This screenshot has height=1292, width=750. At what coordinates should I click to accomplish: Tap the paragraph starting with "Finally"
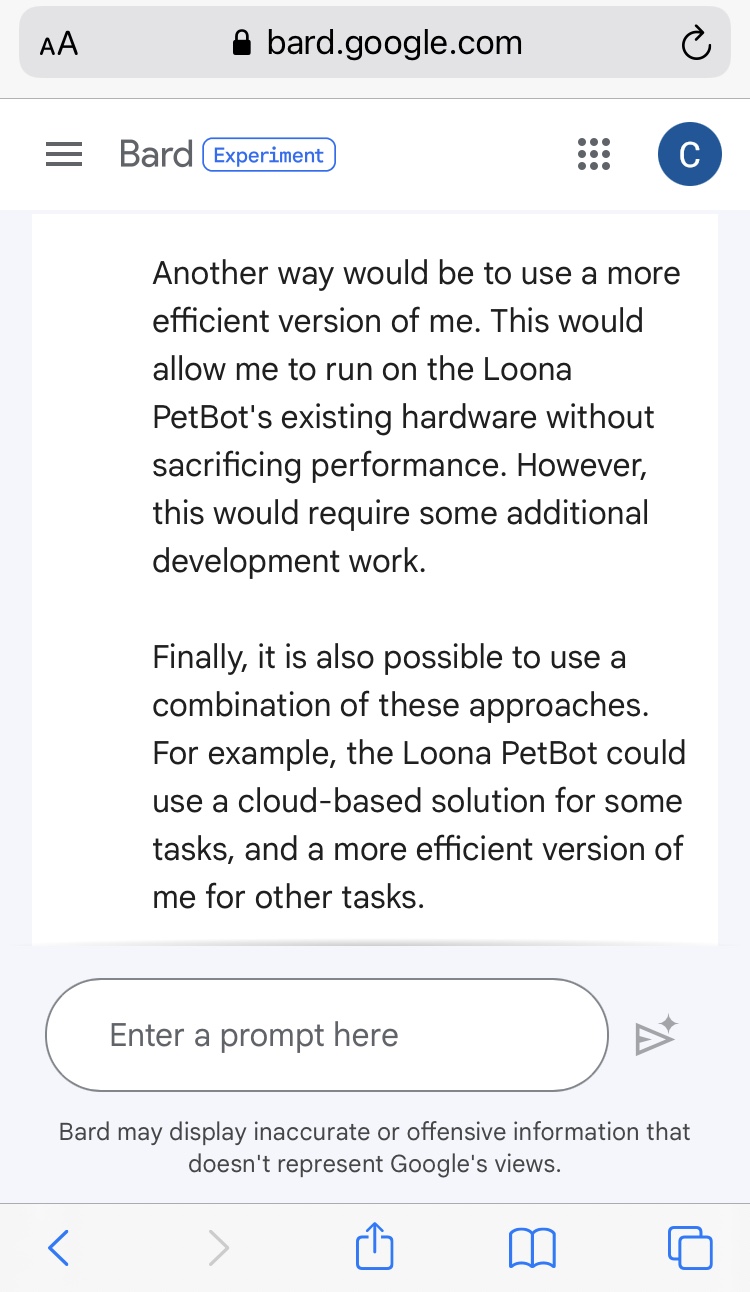click(418, 776)
